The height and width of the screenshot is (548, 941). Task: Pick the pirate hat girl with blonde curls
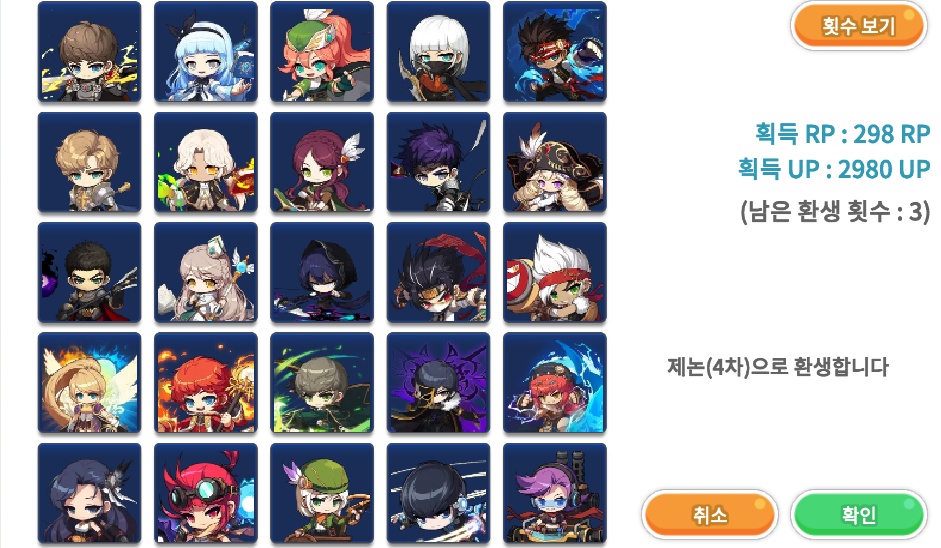click(555, 162)
